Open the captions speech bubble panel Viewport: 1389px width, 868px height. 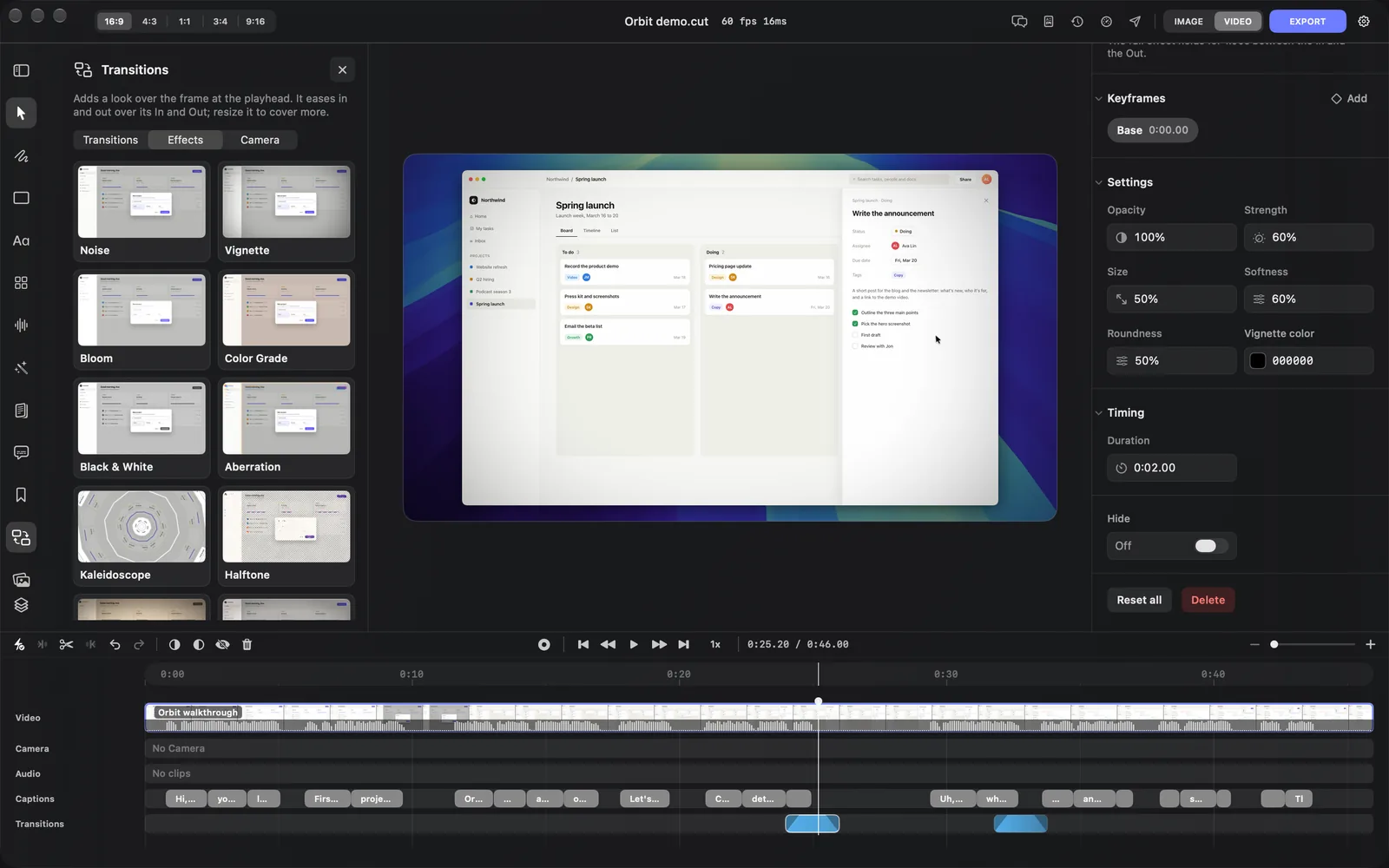pos(21,452)
